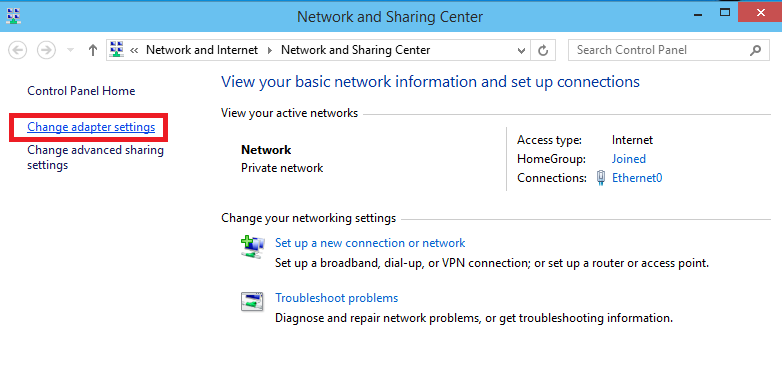
Task: Select Network and Internet breadcrumb
Action: (x=202, y=50)
